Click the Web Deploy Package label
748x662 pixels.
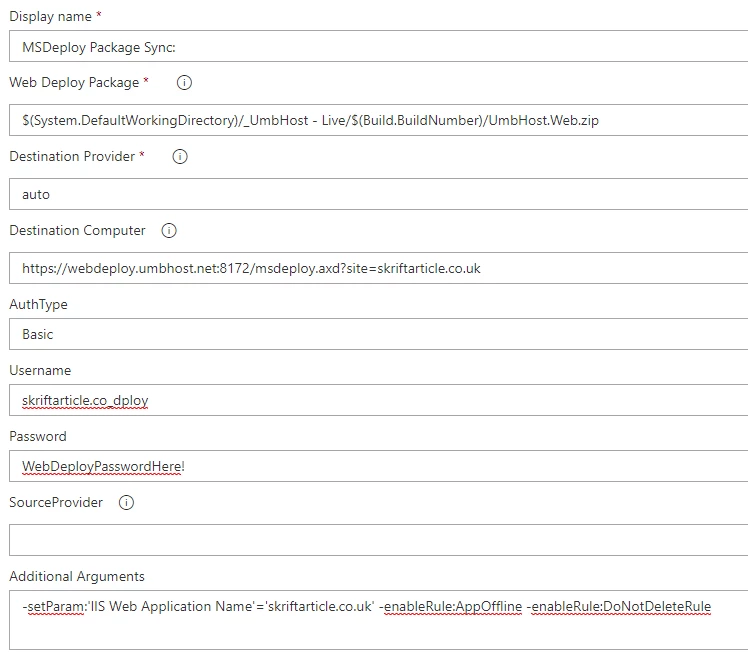click(x=74, y=83)
